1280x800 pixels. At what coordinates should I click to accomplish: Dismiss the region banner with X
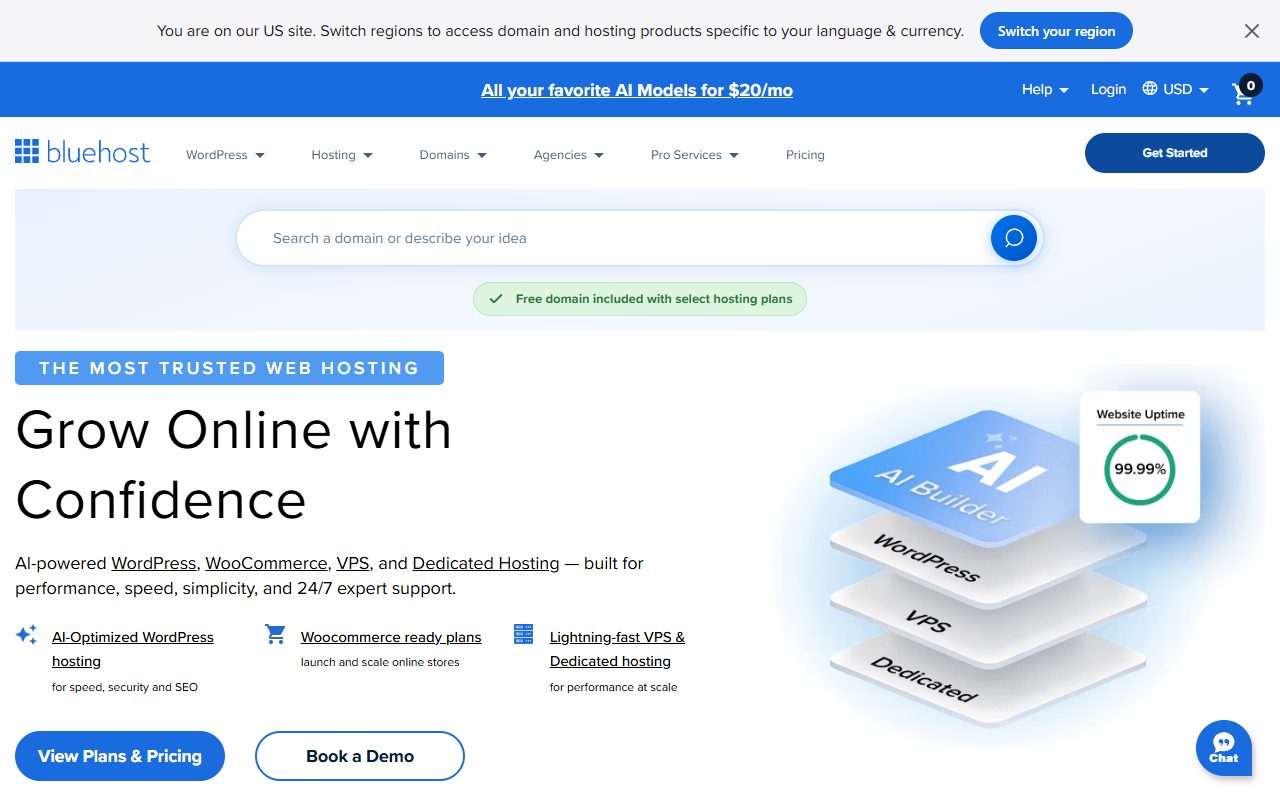[x=1251, y=31]
